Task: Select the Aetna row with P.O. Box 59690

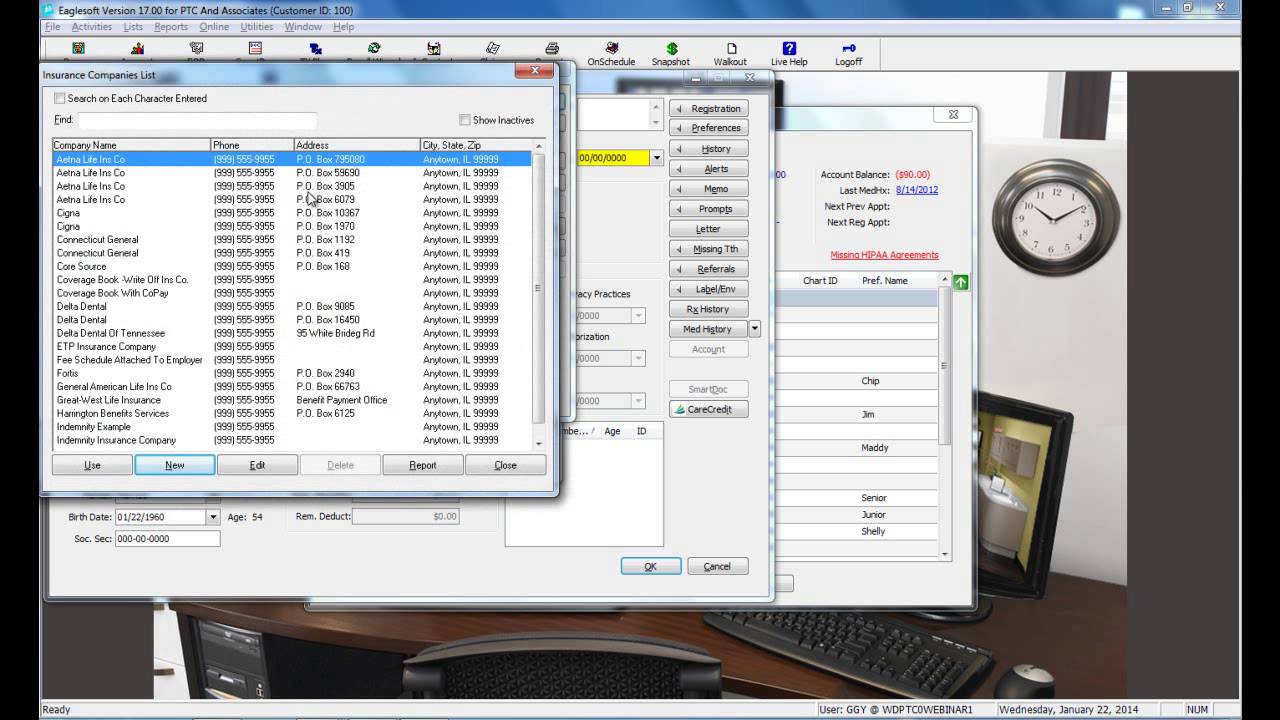Action: (x=292, y=173)
